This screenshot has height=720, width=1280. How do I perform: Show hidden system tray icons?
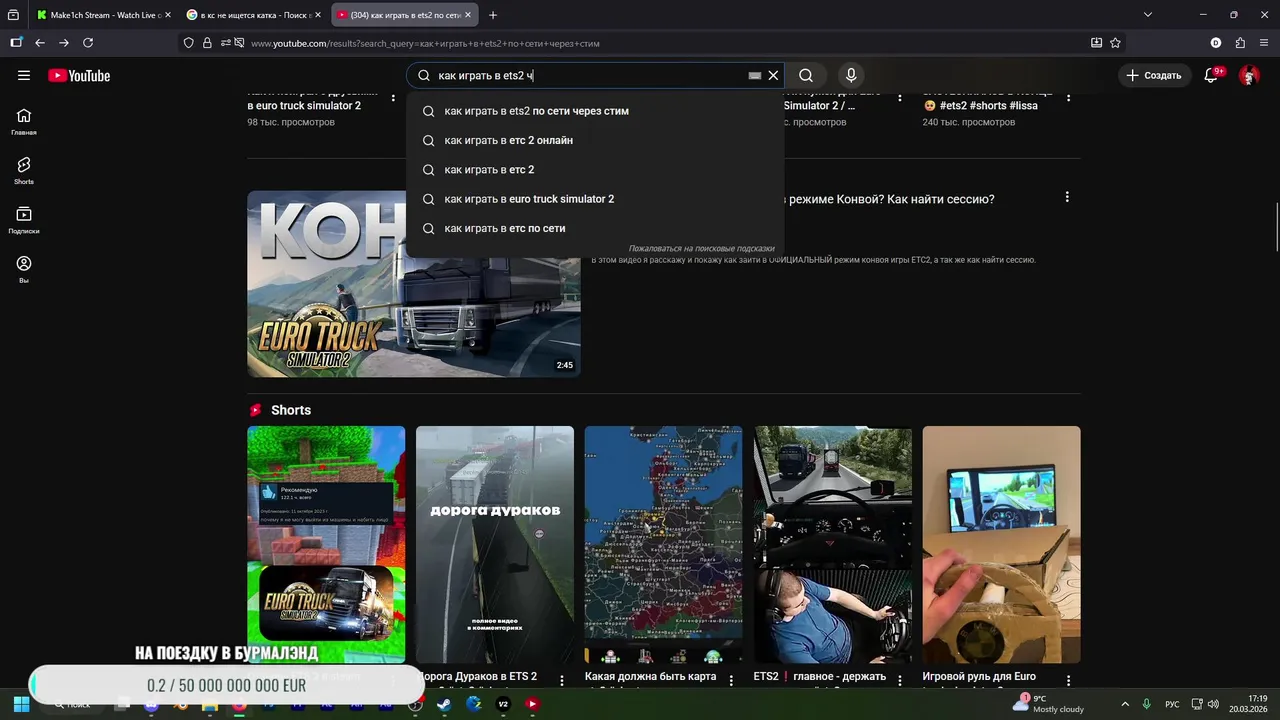click(x=1125, y=704)
